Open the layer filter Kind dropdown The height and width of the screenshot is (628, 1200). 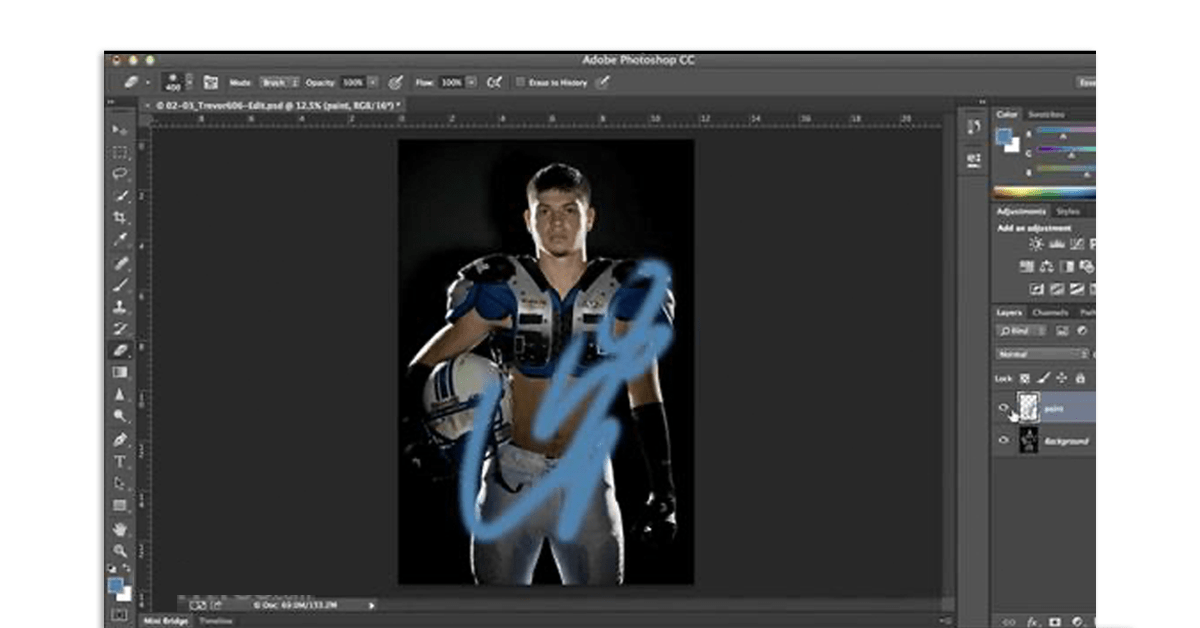1023,331
